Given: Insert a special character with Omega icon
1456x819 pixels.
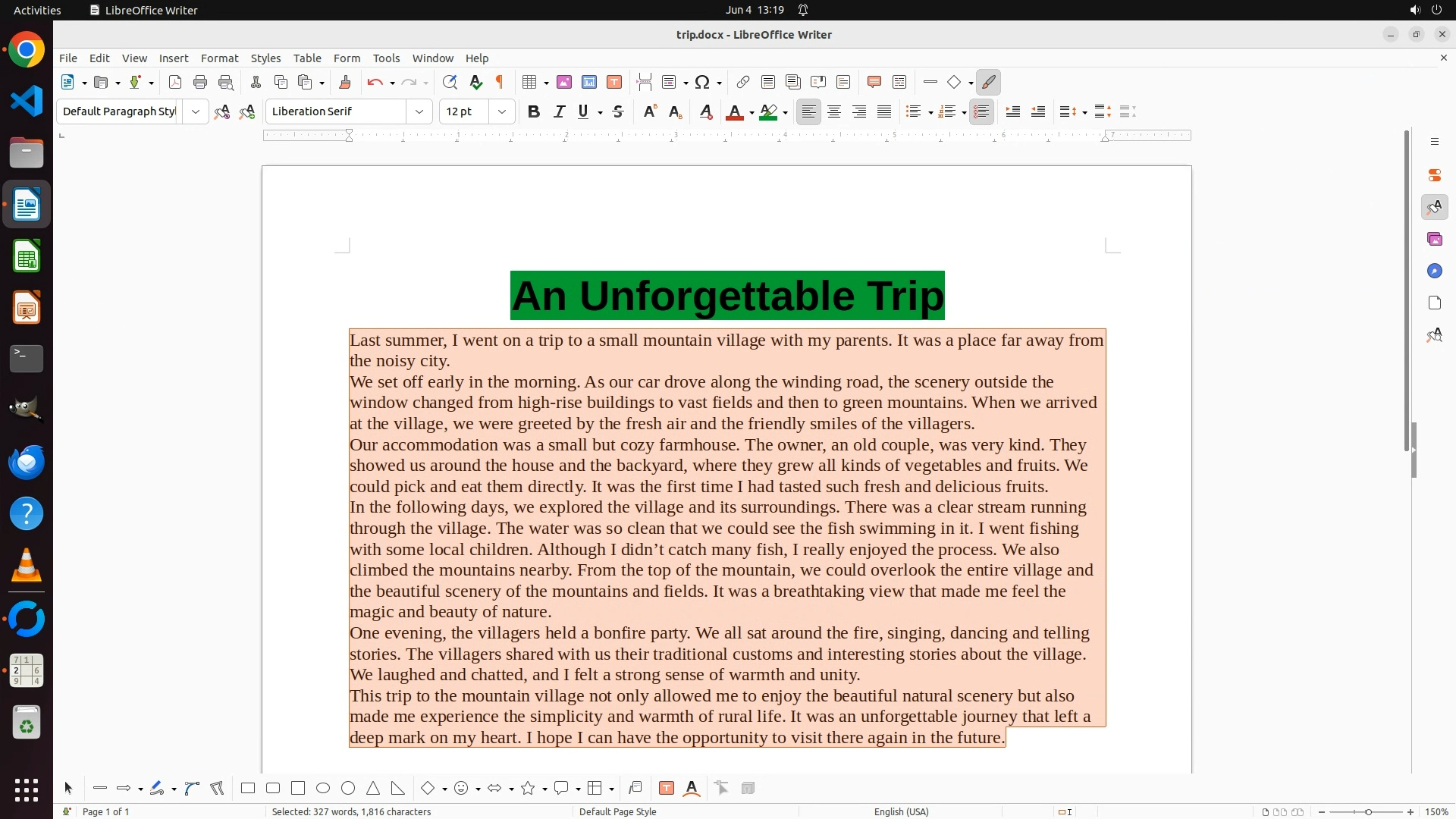Looking at the screenshot, I should 702,83.
